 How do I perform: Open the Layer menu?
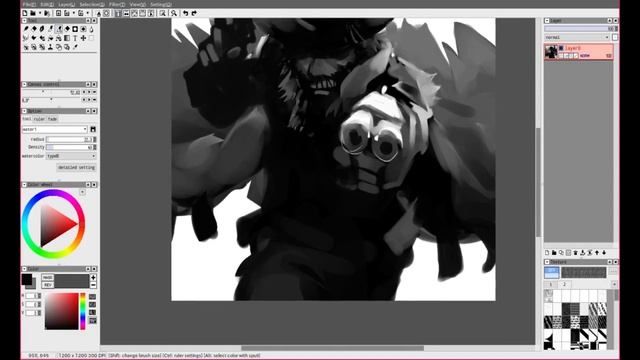click(x=67, y=4)
